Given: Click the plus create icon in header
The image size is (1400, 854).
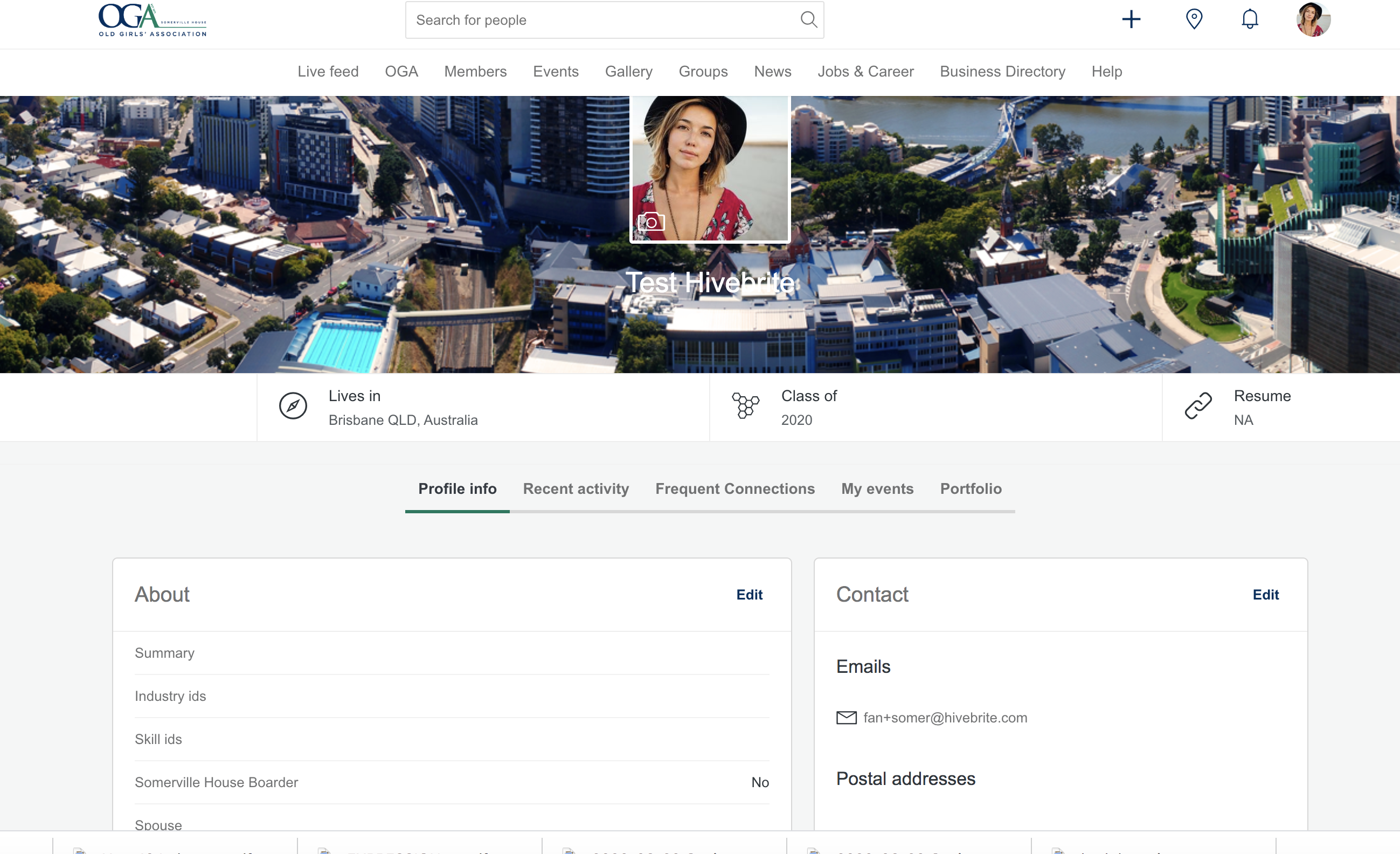Looking at the screenshot, I should [1131, 19].
